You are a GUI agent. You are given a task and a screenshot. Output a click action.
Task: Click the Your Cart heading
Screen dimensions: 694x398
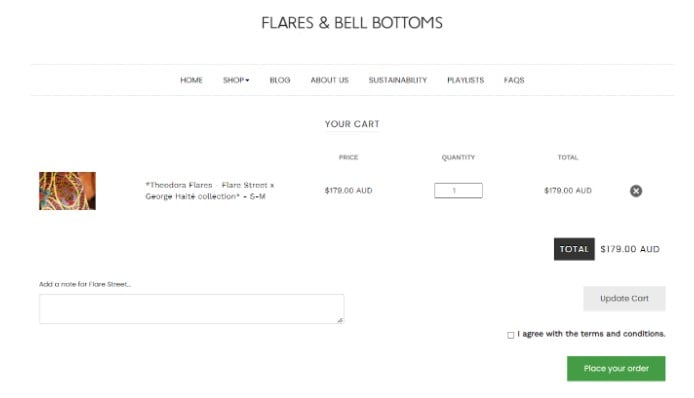[352, 124]
